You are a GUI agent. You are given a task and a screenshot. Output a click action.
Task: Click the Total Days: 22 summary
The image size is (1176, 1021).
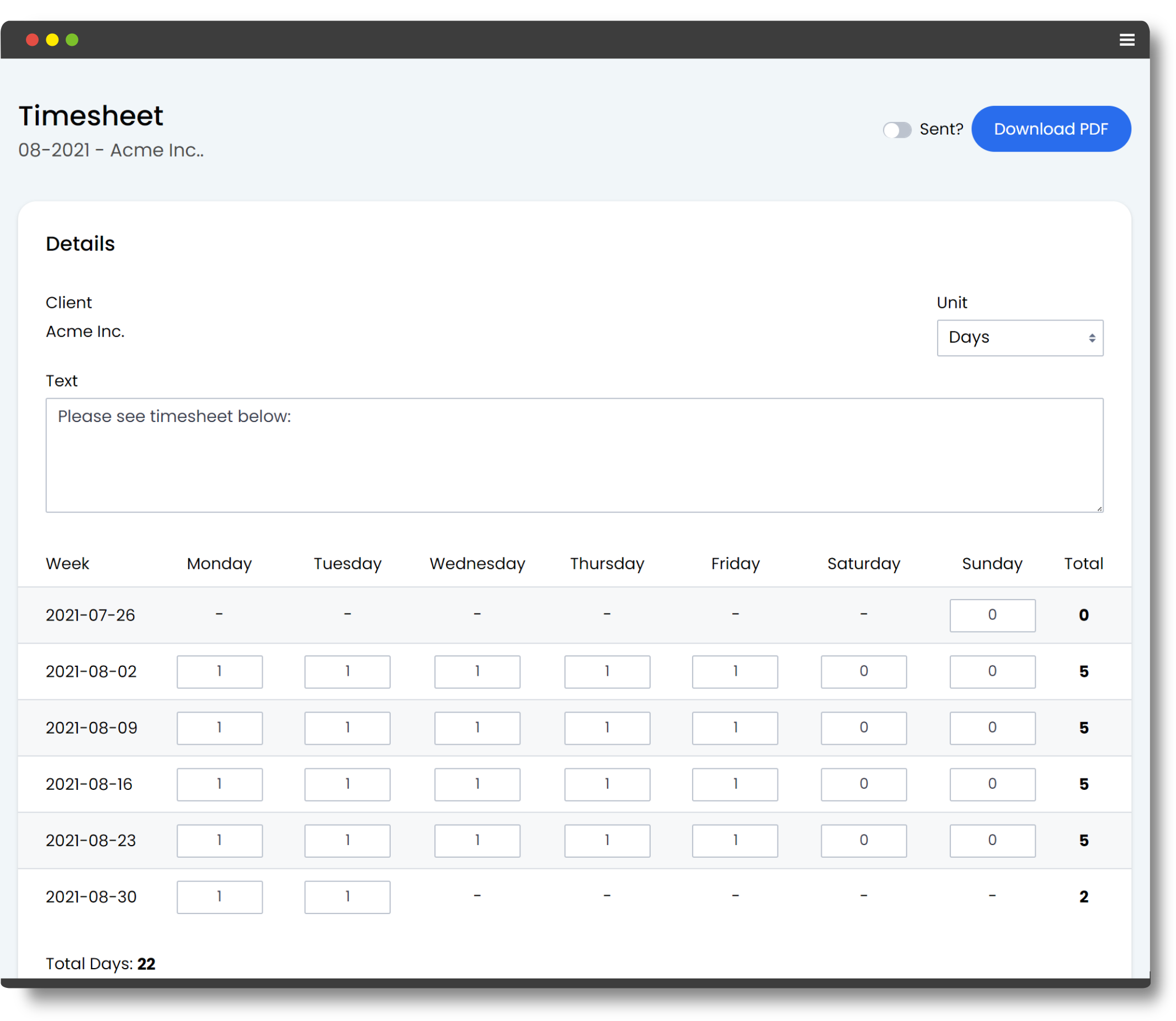point(100,964)
